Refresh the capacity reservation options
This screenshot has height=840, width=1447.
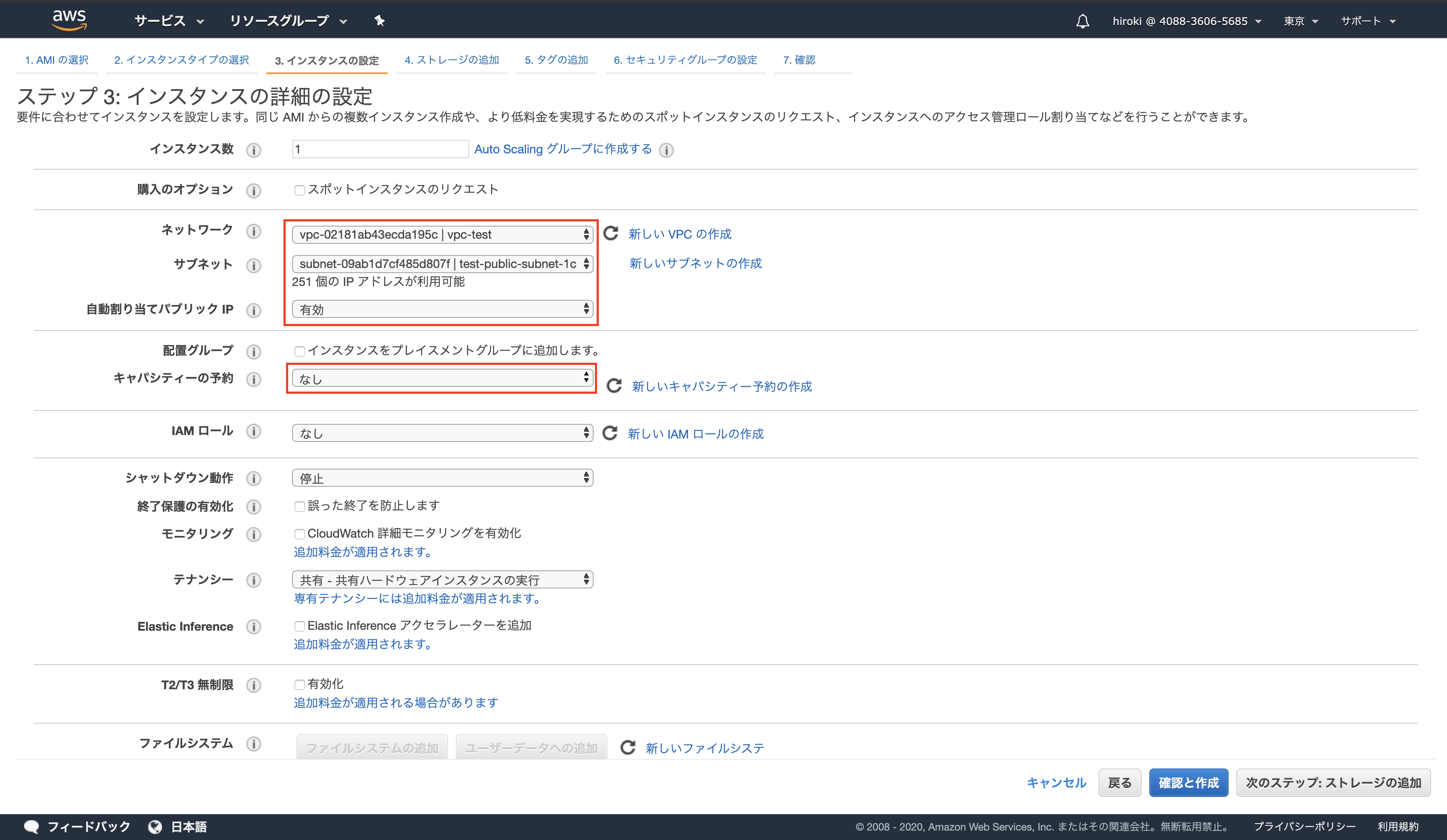[614, 385]
